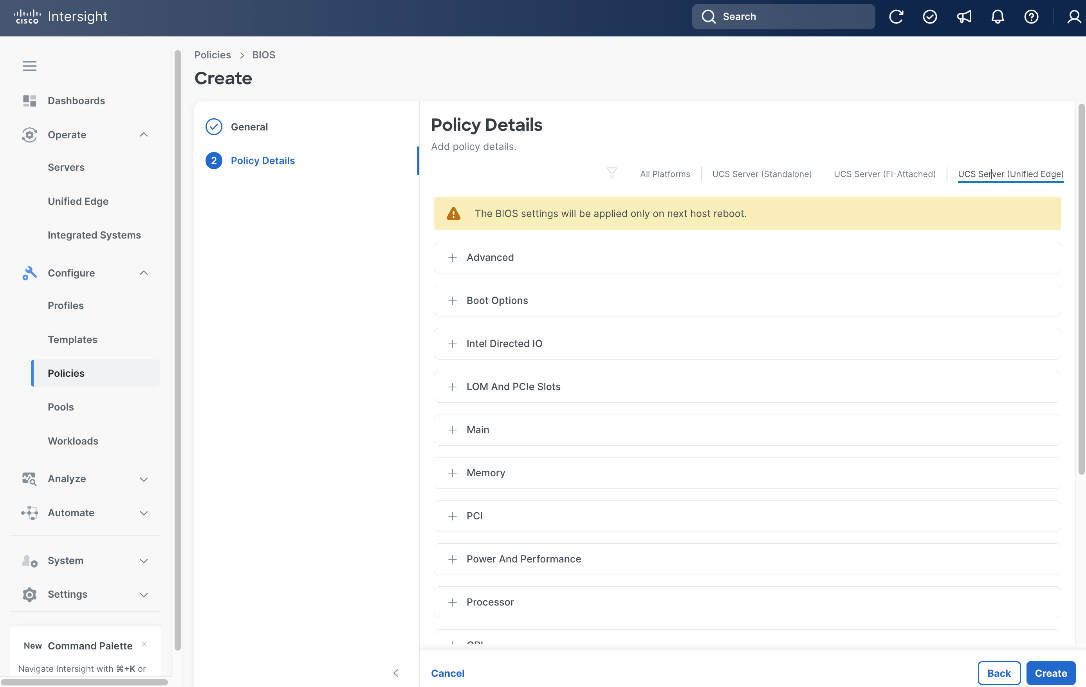Viewport: 1086px width, 687px height.
Task: Expand the Automate menu chevron
Action: (143, 513)
